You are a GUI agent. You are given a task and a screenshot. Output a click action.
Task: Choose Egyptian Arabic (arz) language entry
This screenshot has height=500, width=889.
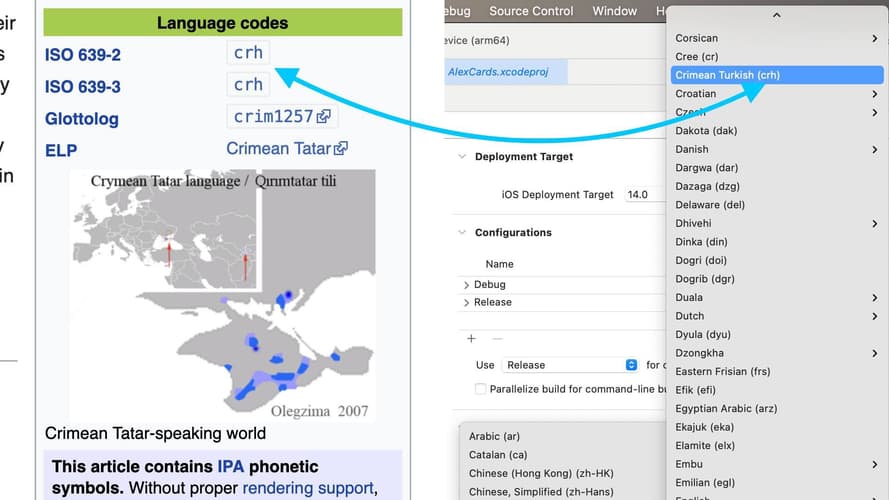(726, 409)
